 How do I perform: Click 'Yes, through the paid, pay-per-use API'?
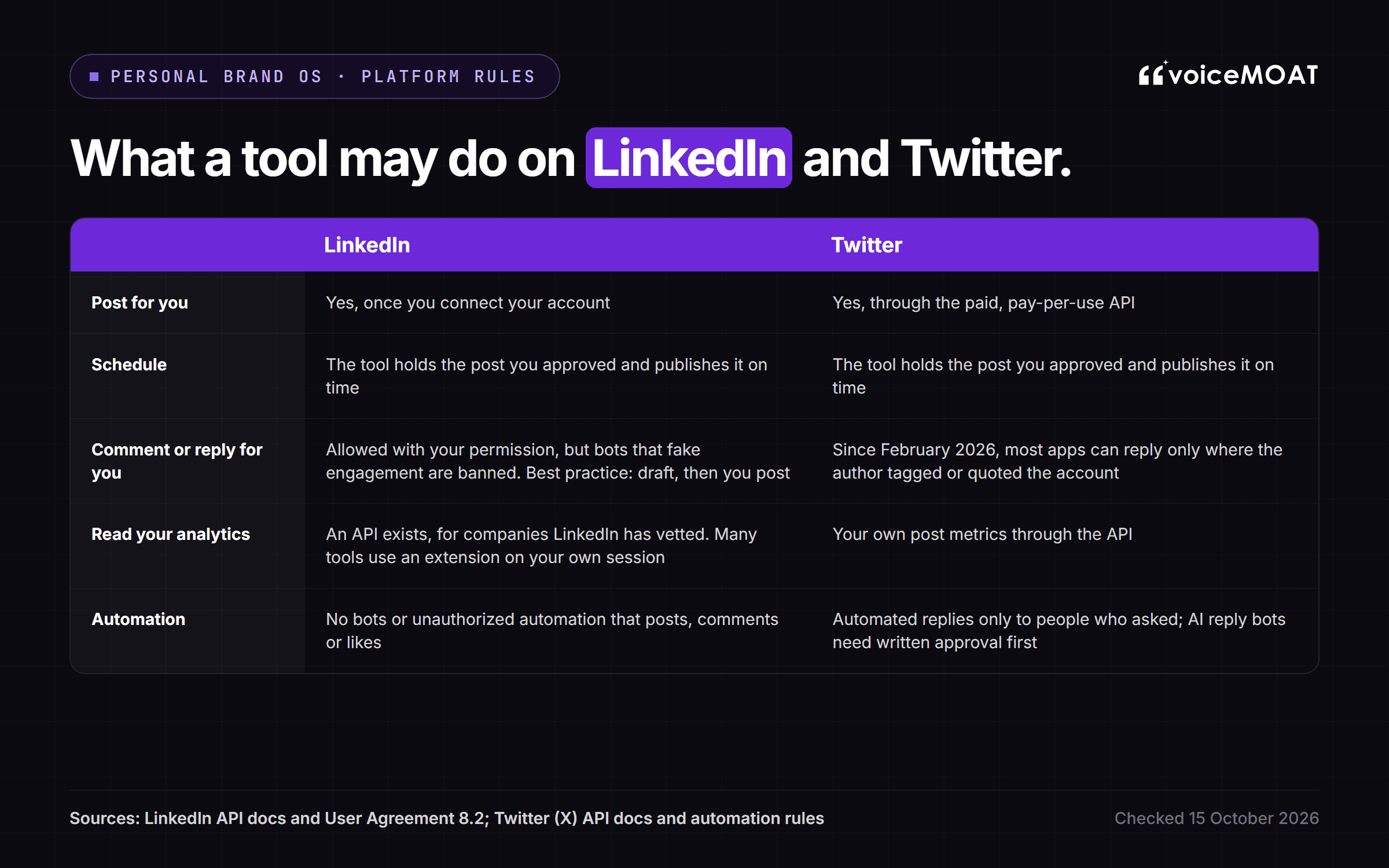tap(983, 303)
